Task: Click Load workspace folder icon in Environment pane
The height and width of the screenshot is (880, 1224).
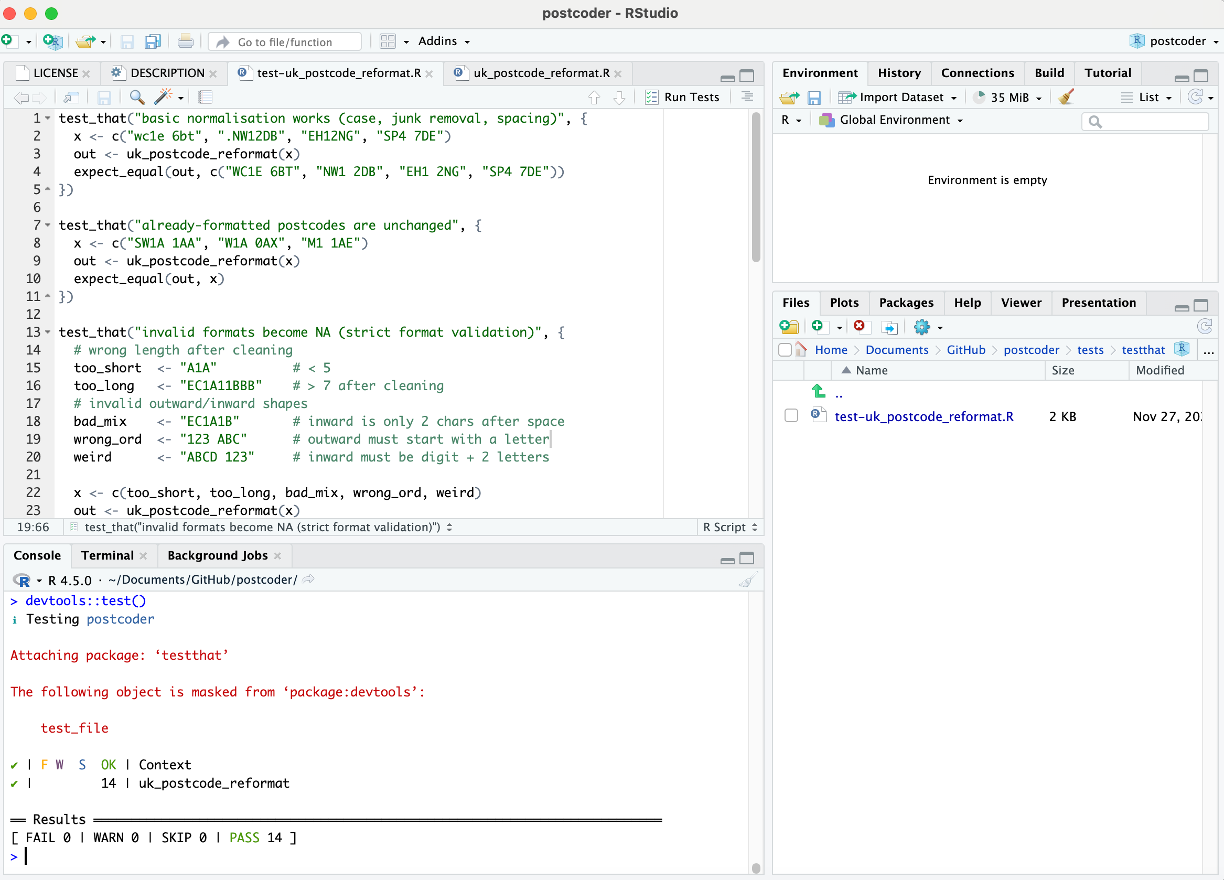Action: 789,97
